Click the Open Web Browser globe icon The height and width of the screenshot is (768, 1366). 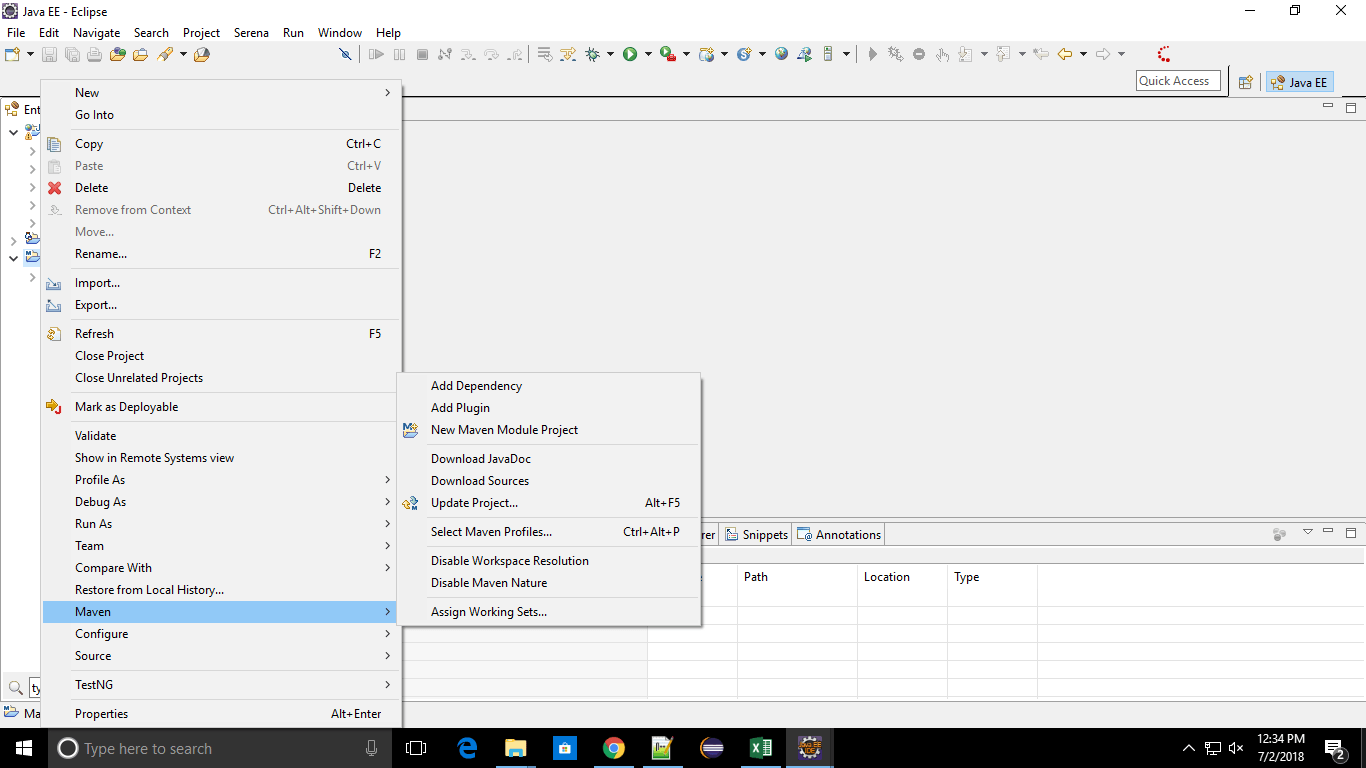tap(781, 54)
